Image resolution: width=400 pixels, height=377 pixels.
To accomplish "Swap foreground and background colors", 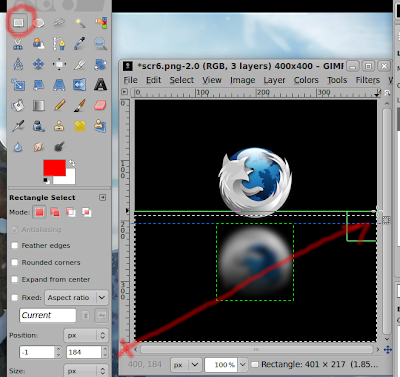I will tap(72, 163).
